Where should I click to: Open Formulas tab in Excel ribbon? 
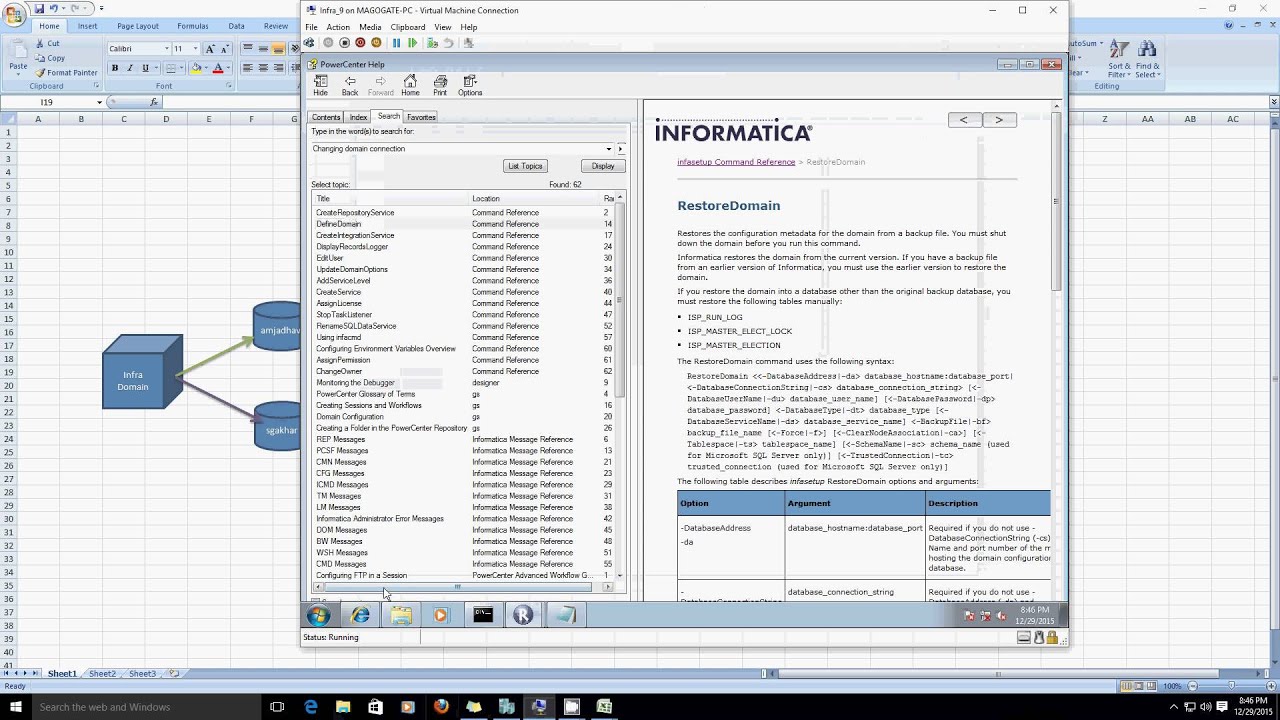pos(193,26)
